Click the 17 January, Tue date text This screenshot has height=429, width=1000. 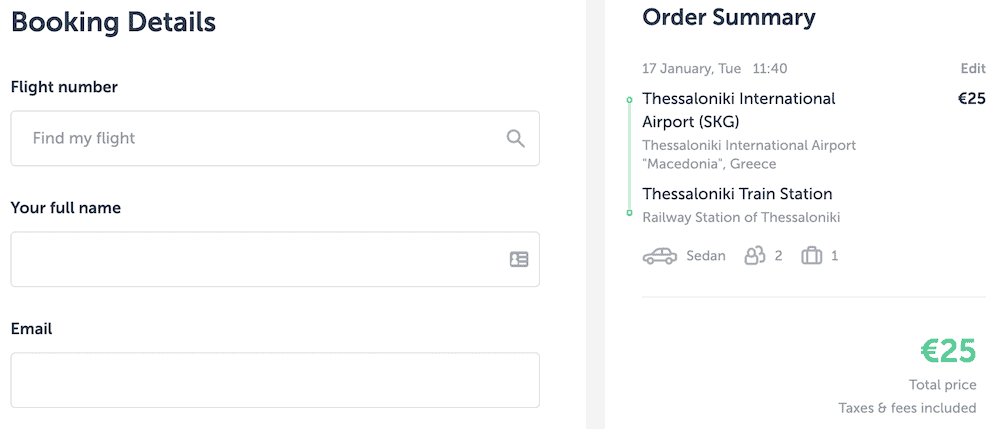coord(691,69)
